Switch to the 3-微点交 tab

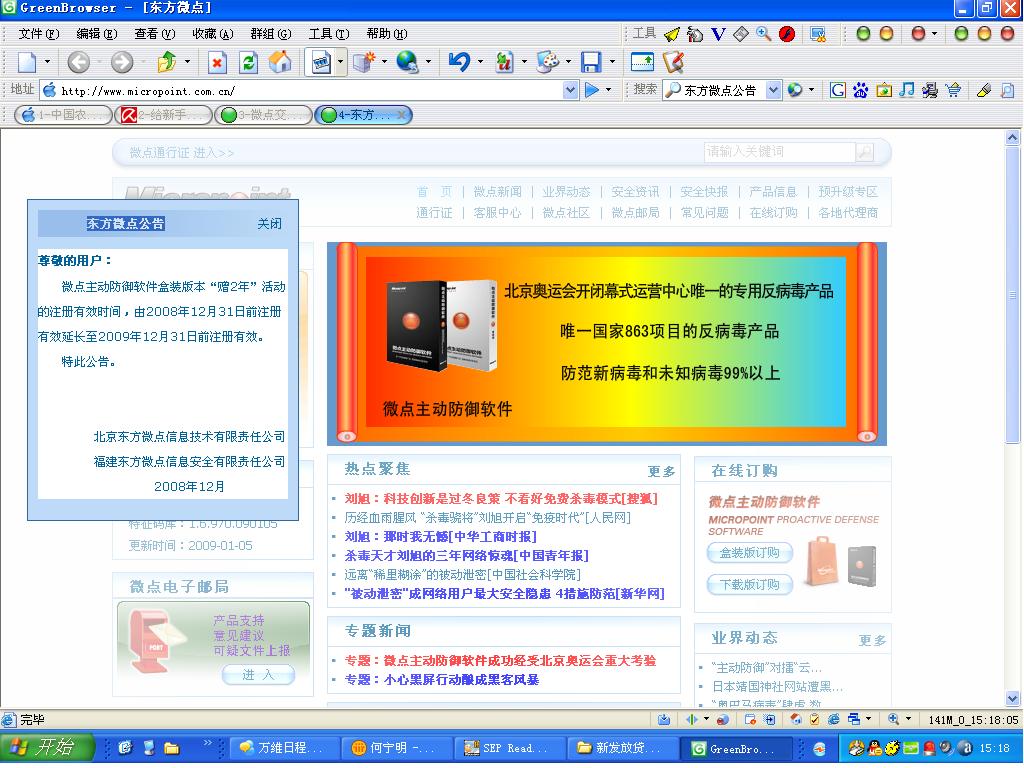click(x=264, y=116)
